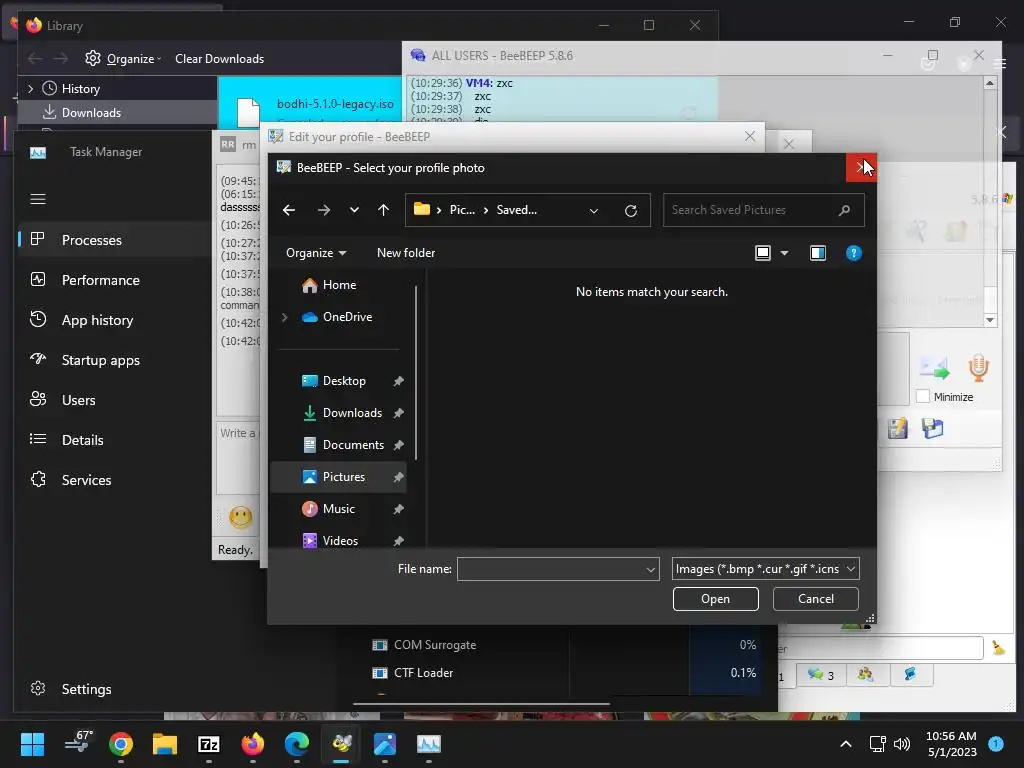The height and width of the screenshot is (768, 1024).
Task: Click Clear Downloads in Library
Action: (x=219, y=59)
